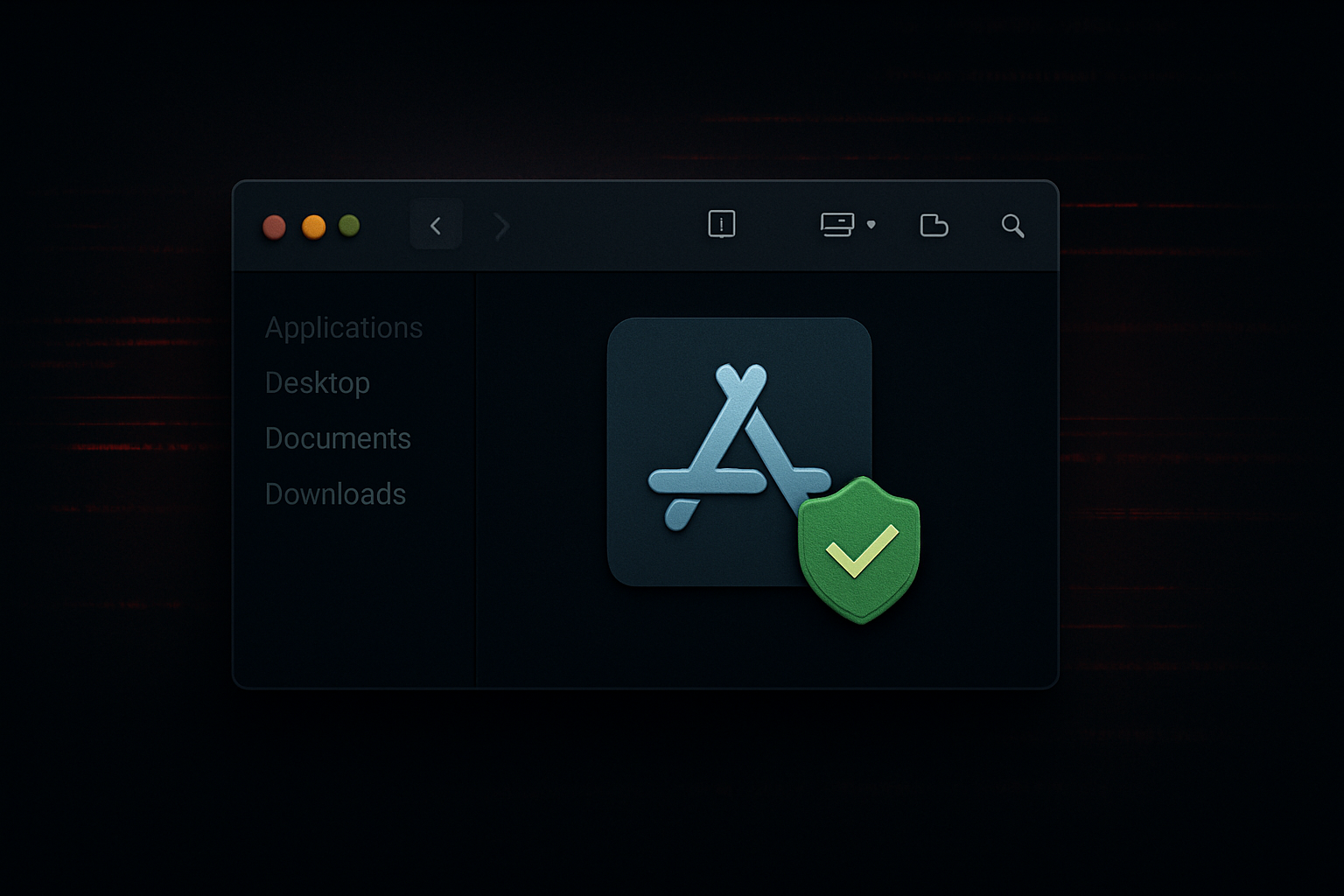Minimize window with the orange button
Screen dimensions: 1344x896
(x=313, y=227)
